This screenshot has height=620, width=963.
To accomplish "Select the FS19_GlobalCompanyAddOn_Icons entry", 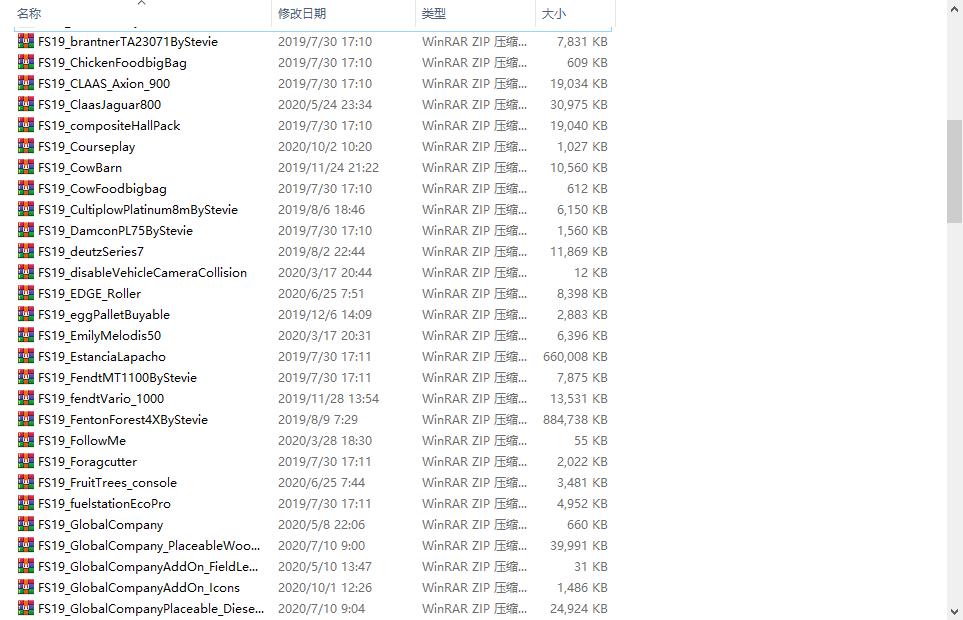I will [x=139, y=588].
